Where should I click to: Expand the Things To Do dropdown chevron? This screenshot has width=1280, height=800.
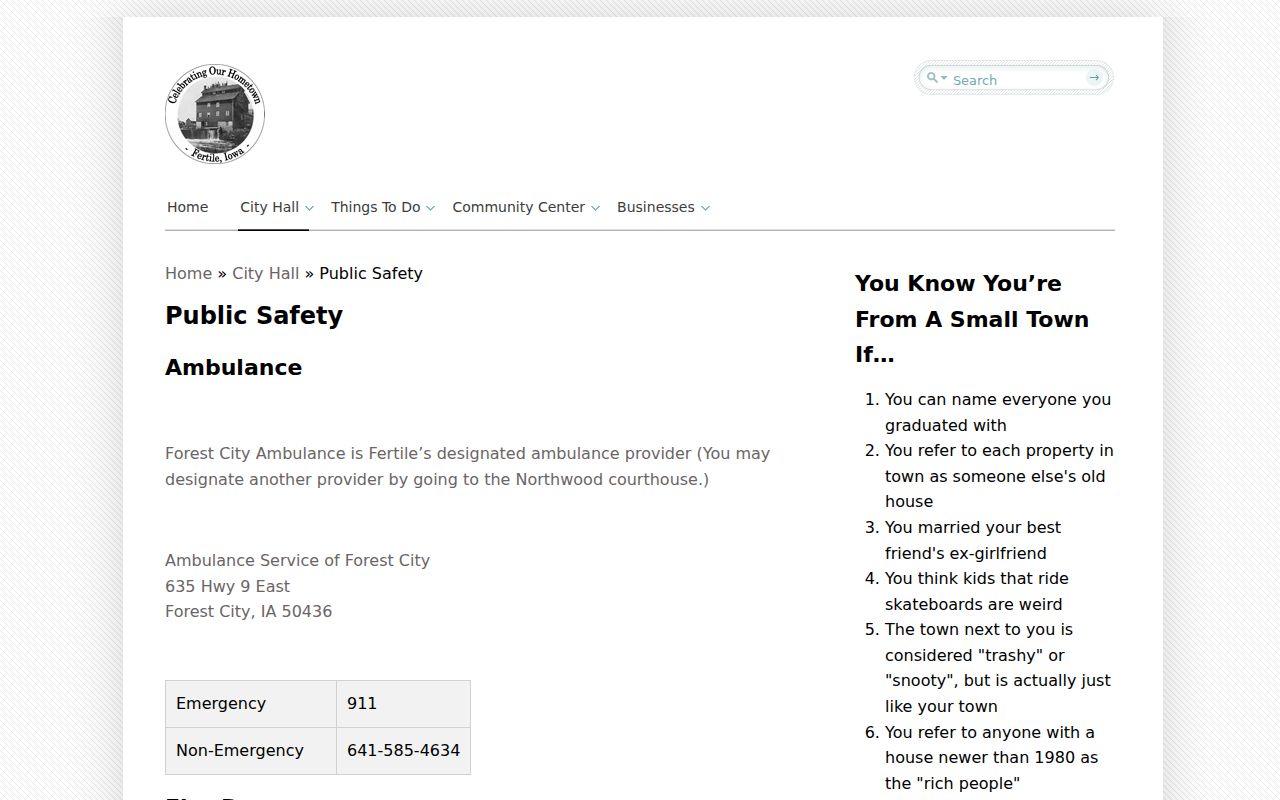(x=430, y=208)
